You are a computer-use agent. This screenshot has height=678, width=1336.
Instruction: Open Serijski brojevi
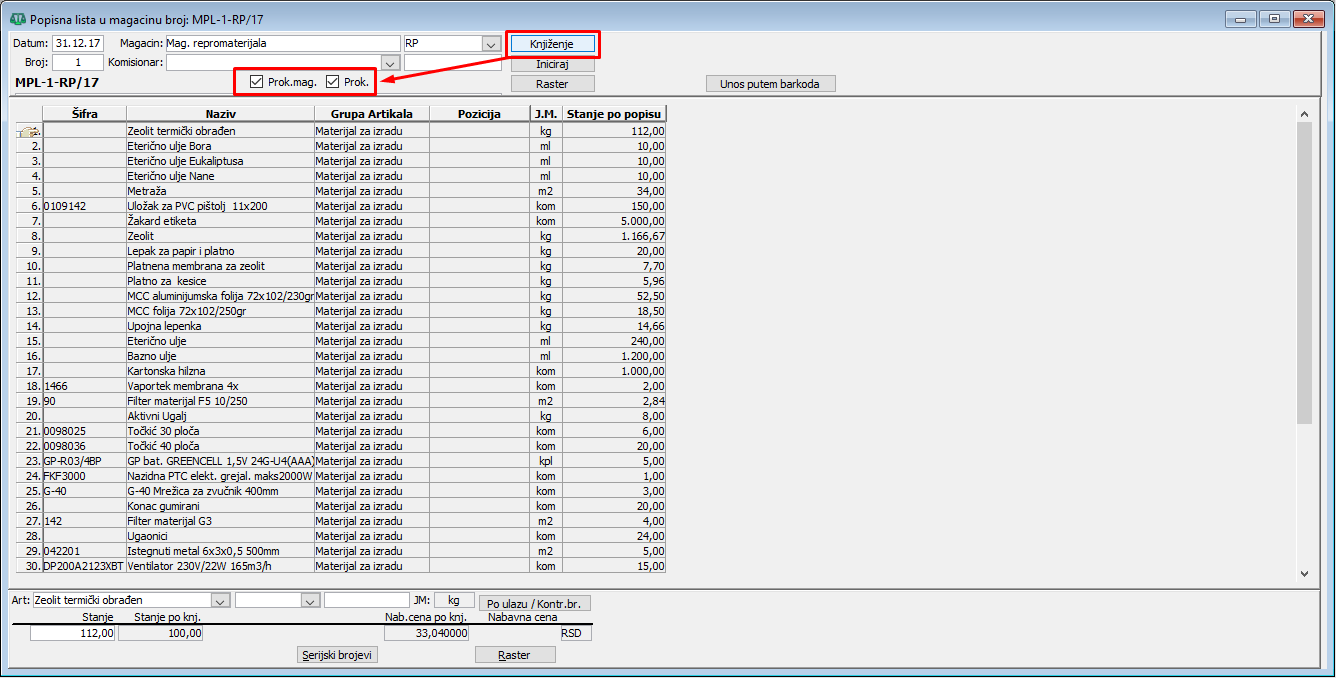click(x=338, y=655)
